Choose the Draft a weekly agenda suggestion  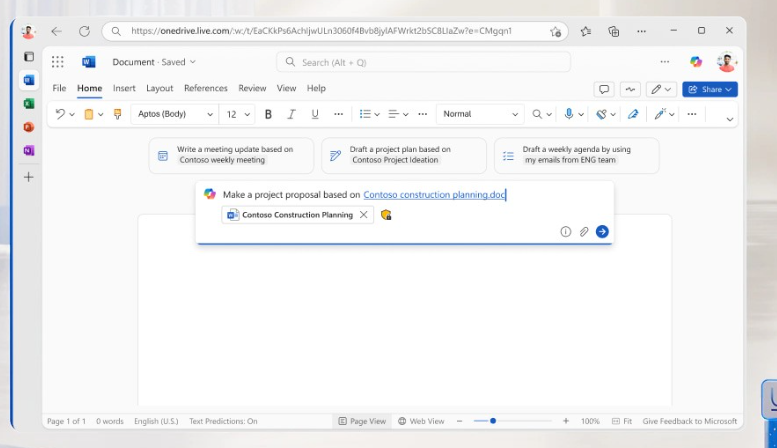[x=577, y=155]
